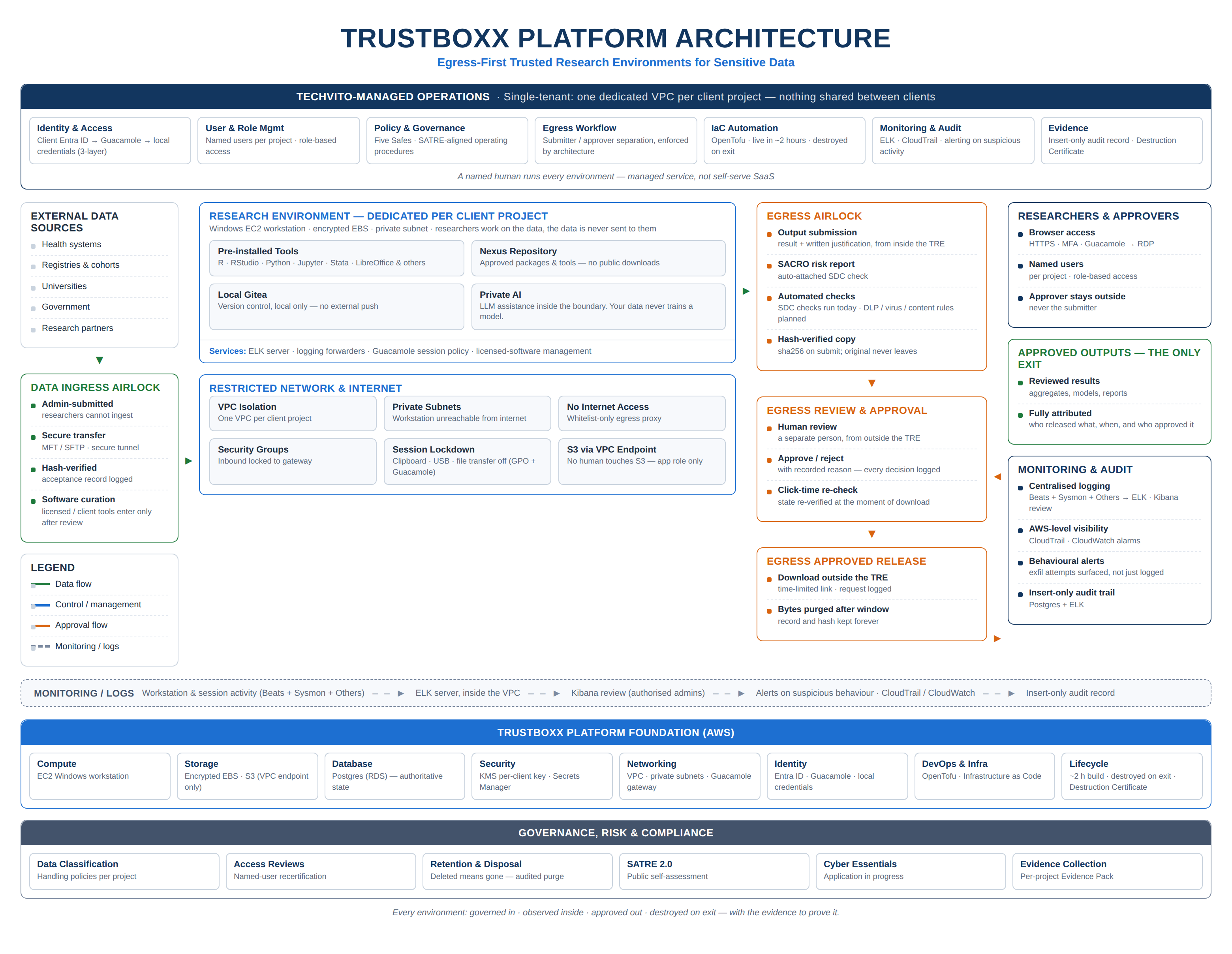The width and height of the screenshot is (1232, 954).
Task: Click the Techvito-Managed Operations header bar
Action: click(616, 96)
